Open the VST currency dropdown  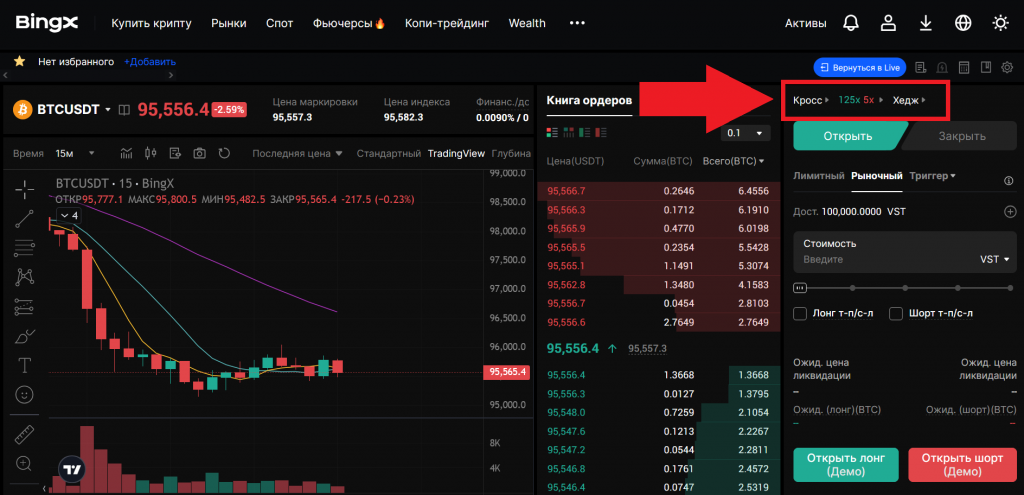(993, 259)
